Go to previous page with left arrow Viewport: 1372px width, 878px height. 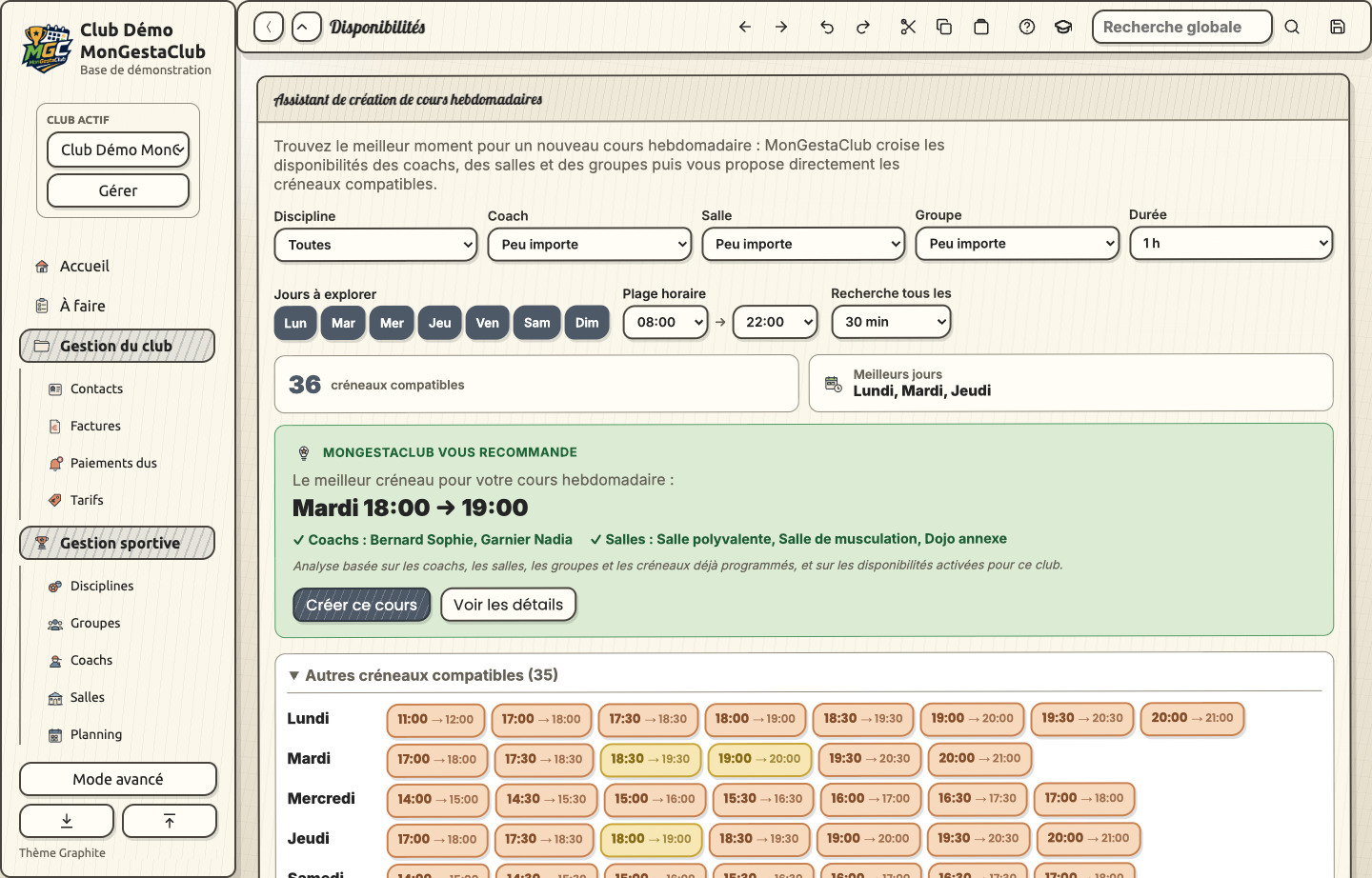(745, 27)
